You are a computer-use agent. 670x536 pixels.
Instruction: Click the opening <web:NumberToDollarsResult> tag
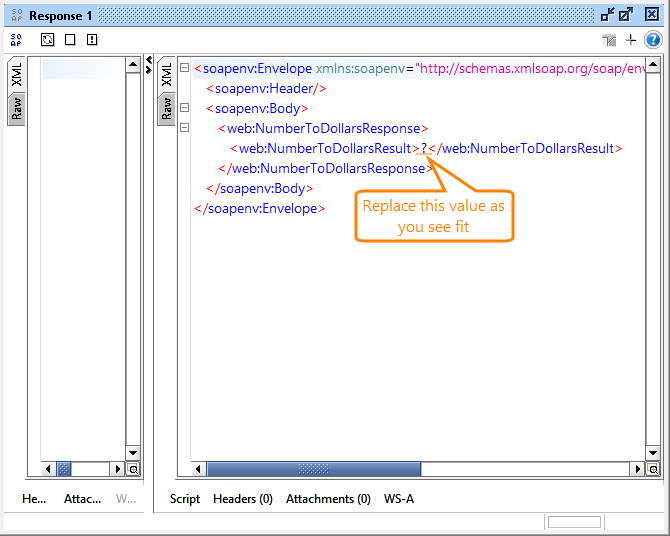tap(325, 148)
